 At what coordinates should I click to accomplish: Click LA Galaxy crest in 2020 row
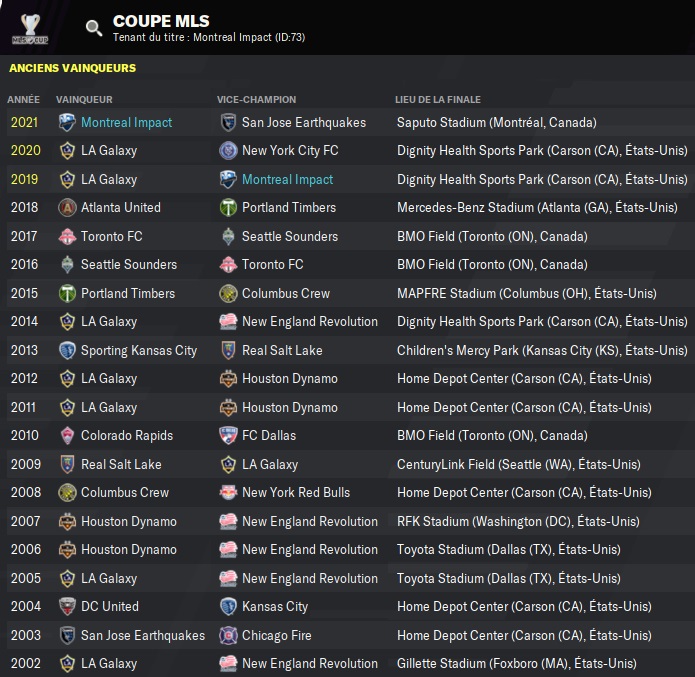click(67, 151)
